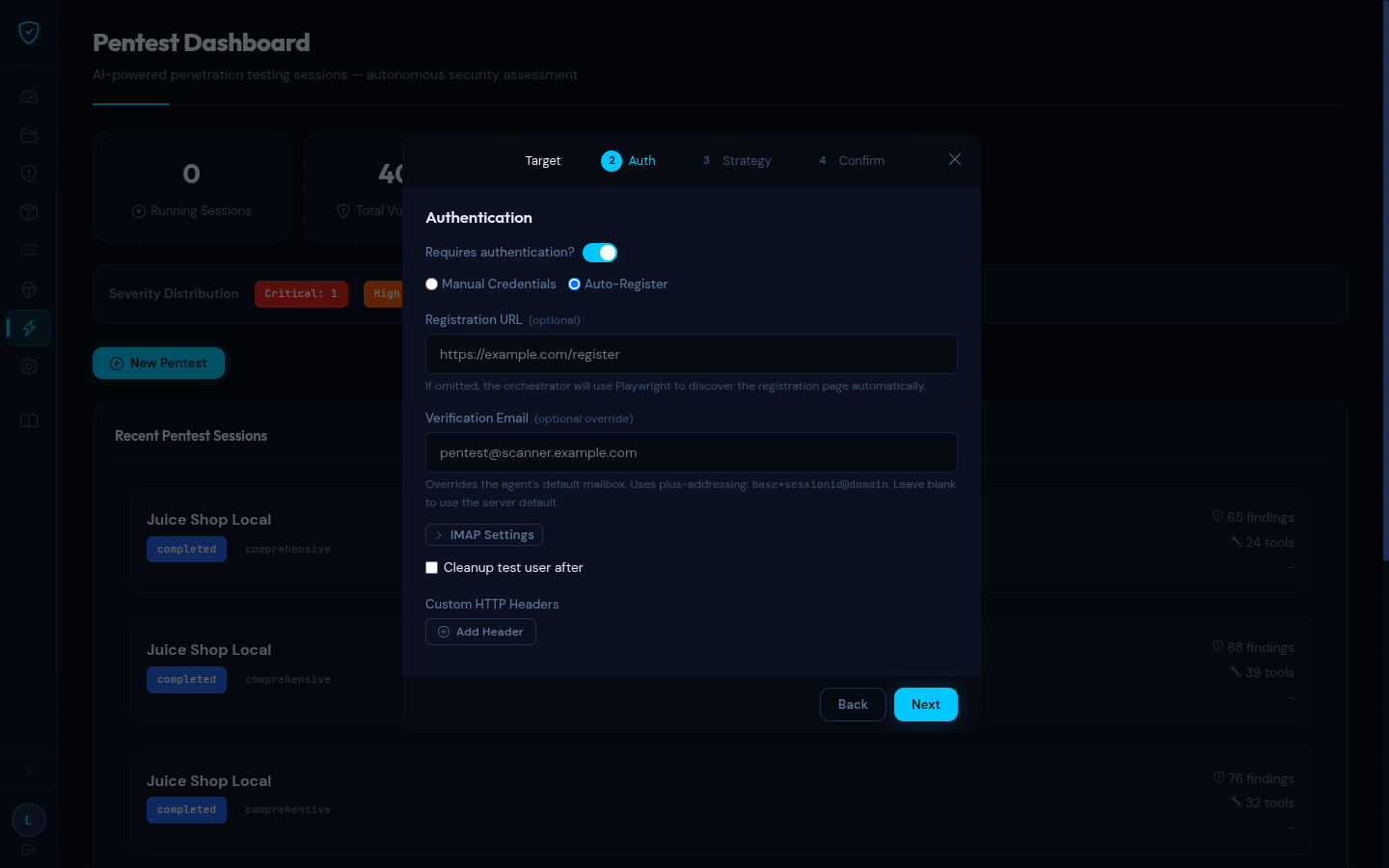Image resolution: width=1389 pixels, height=868 pixels.
Task: Expand the collapsed sidebar with the chevron
Action: (x=28, y=772)
